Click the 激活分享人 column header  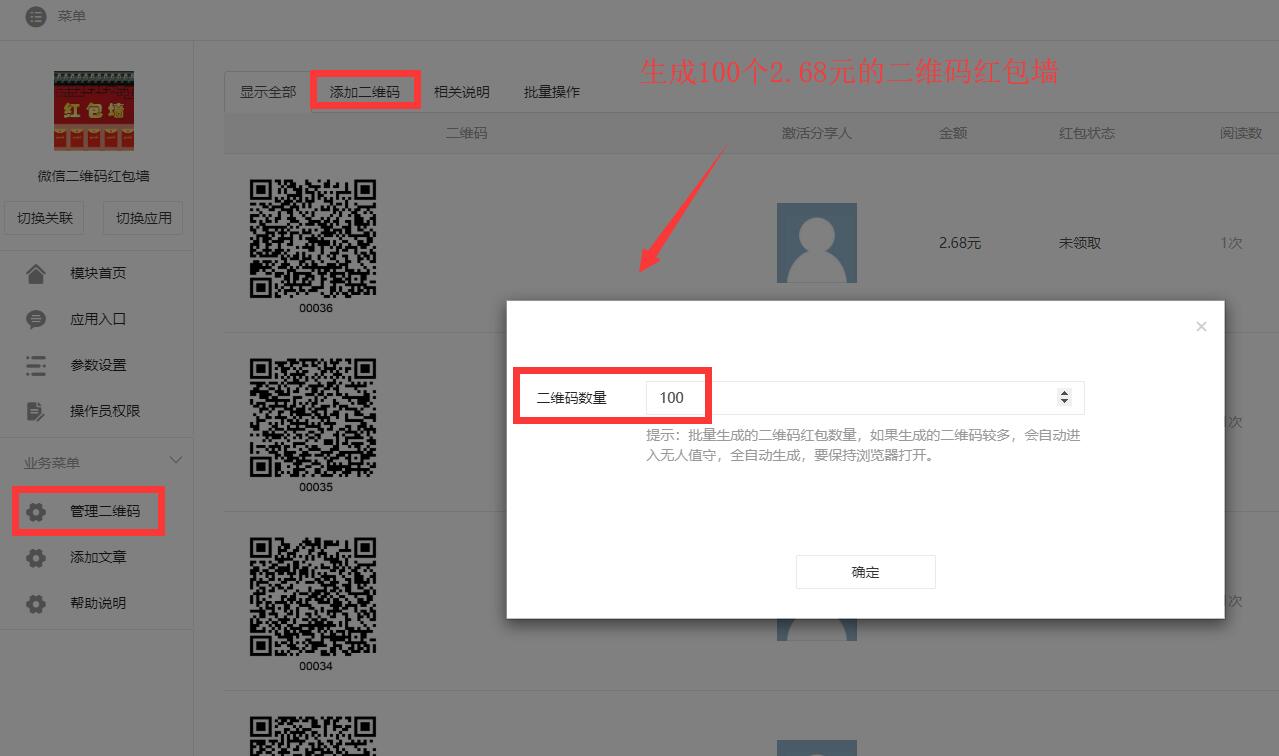817,133
